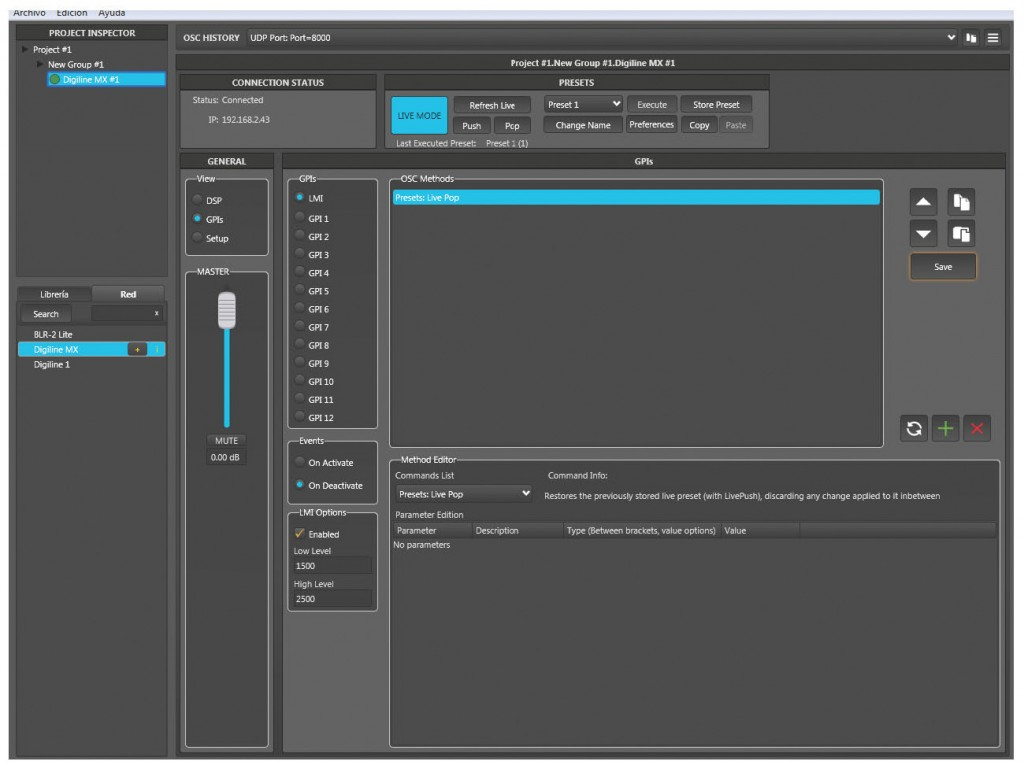Click the Store Preset button
Image resolution: width=1024 pixels, height=765 pixels.
[x=716, y=104]
